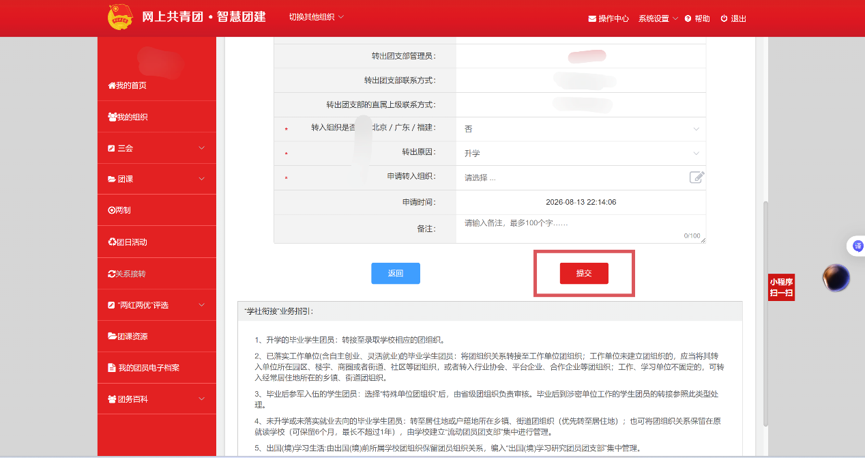Expand 切换其他组织 dropdown
The image size is (865, 458).
click(317, 17)
